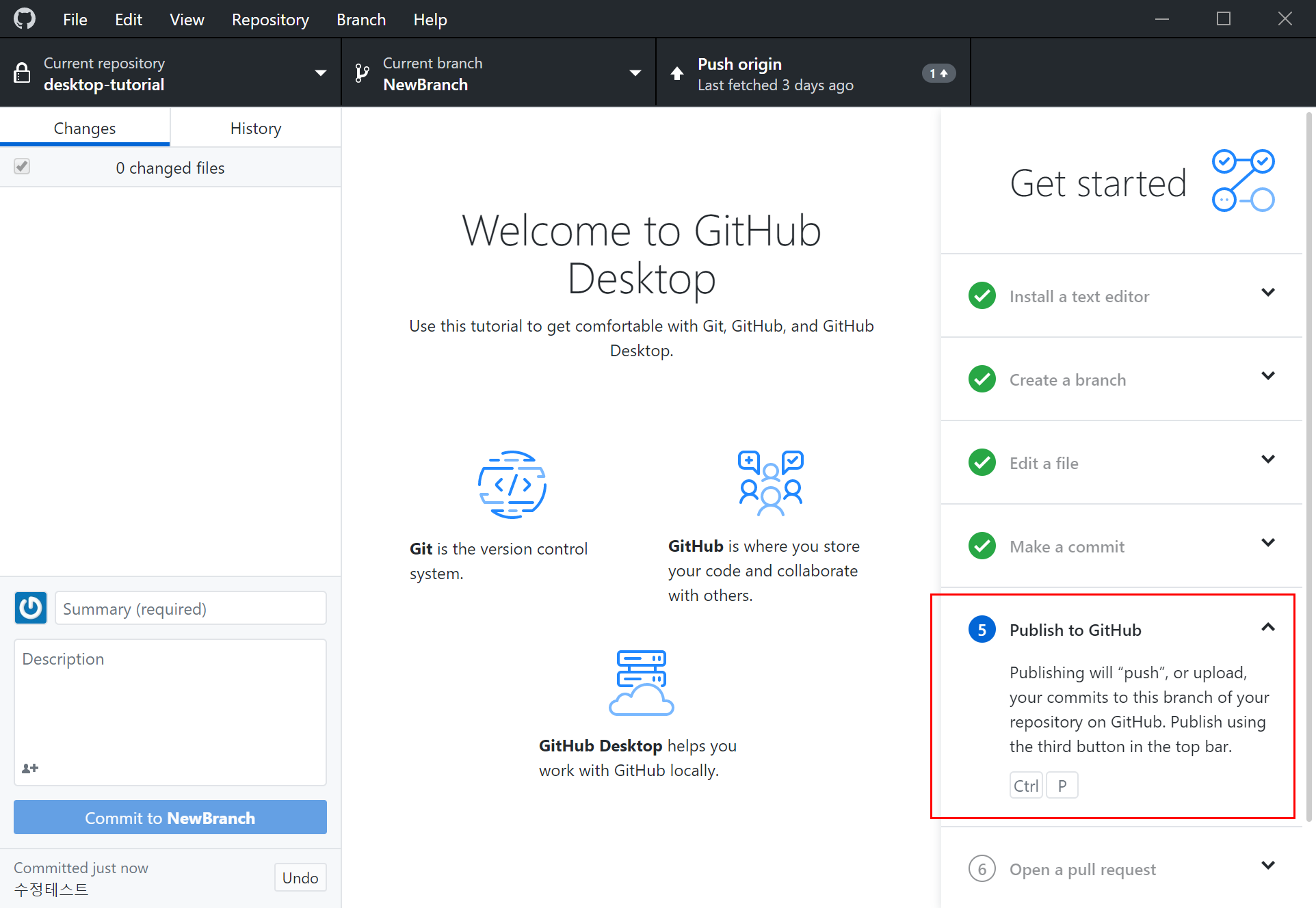The image size is (1316, 908).
Task: Click the GitHub Octocat logo icon
Action: (25, 18)
